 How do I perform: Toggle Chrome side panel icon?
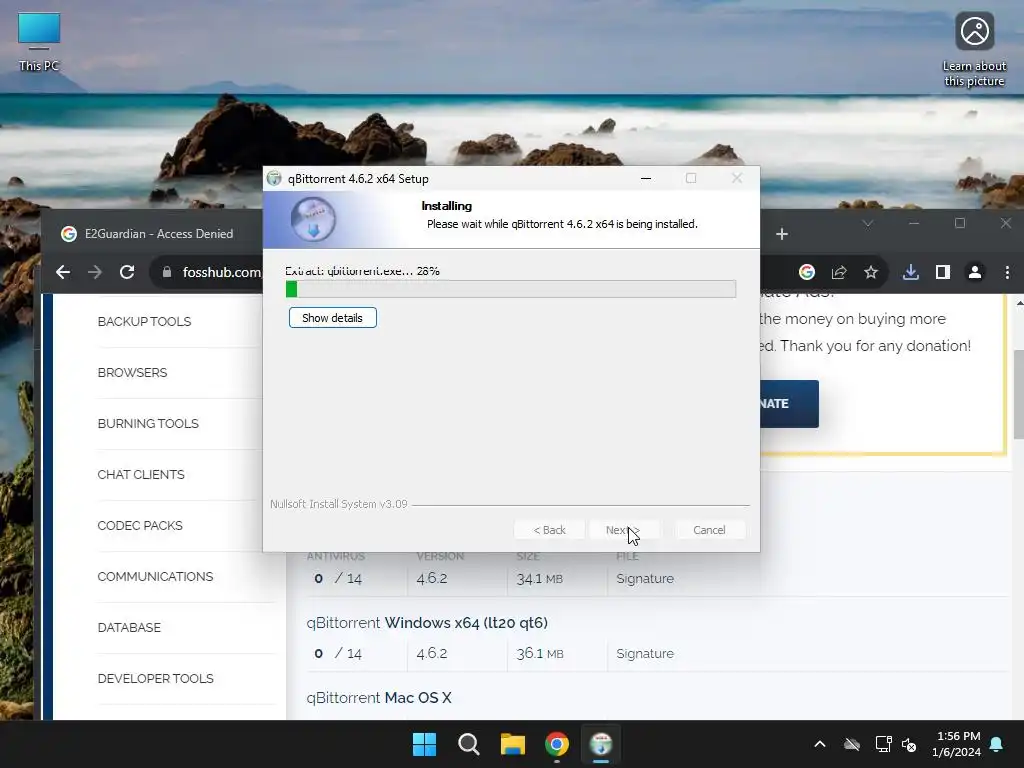pyautogui.click(x=942, y=272)
